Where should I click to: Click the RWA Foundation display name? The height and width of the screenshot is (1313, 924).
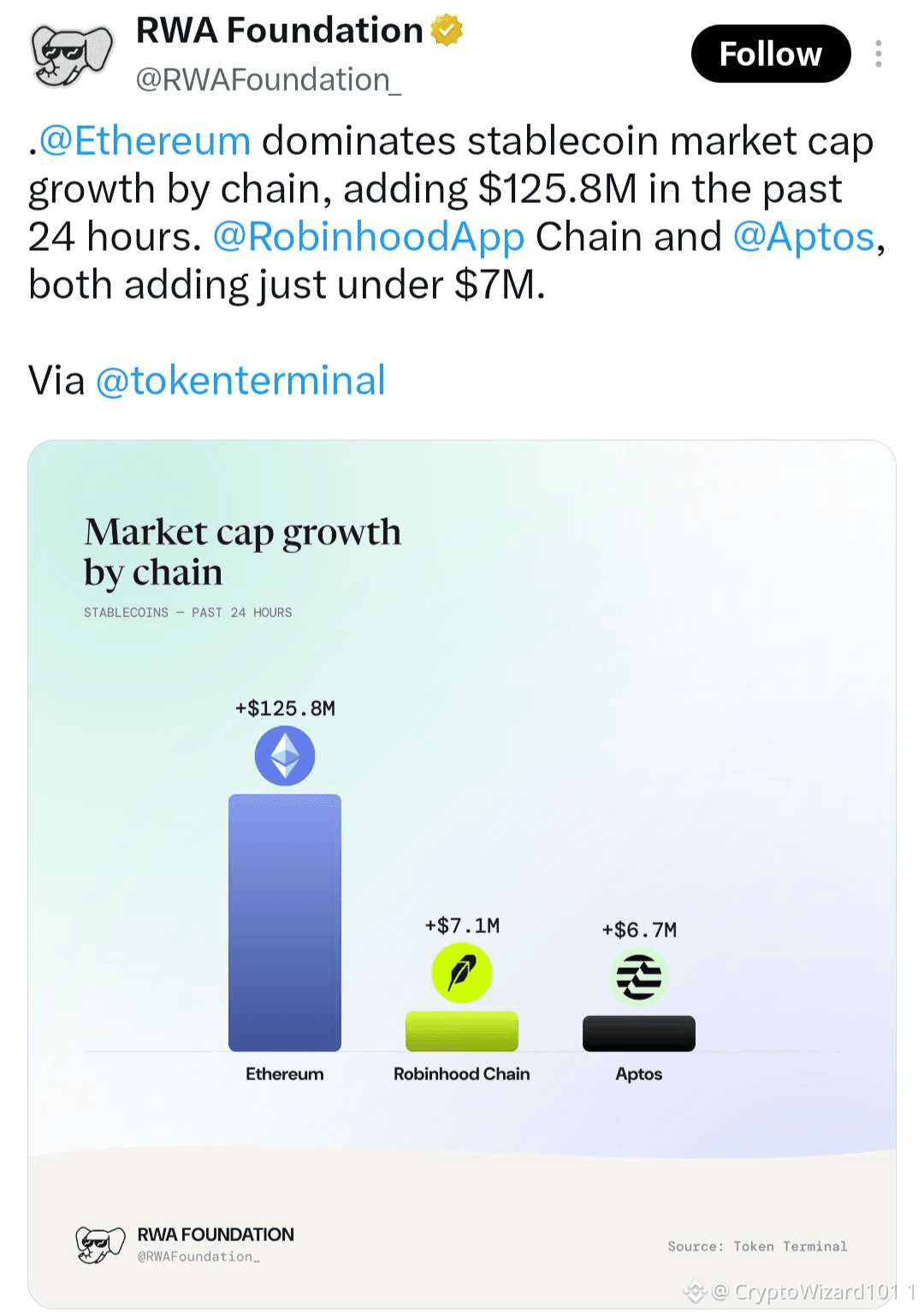click(x=280, y=31)
